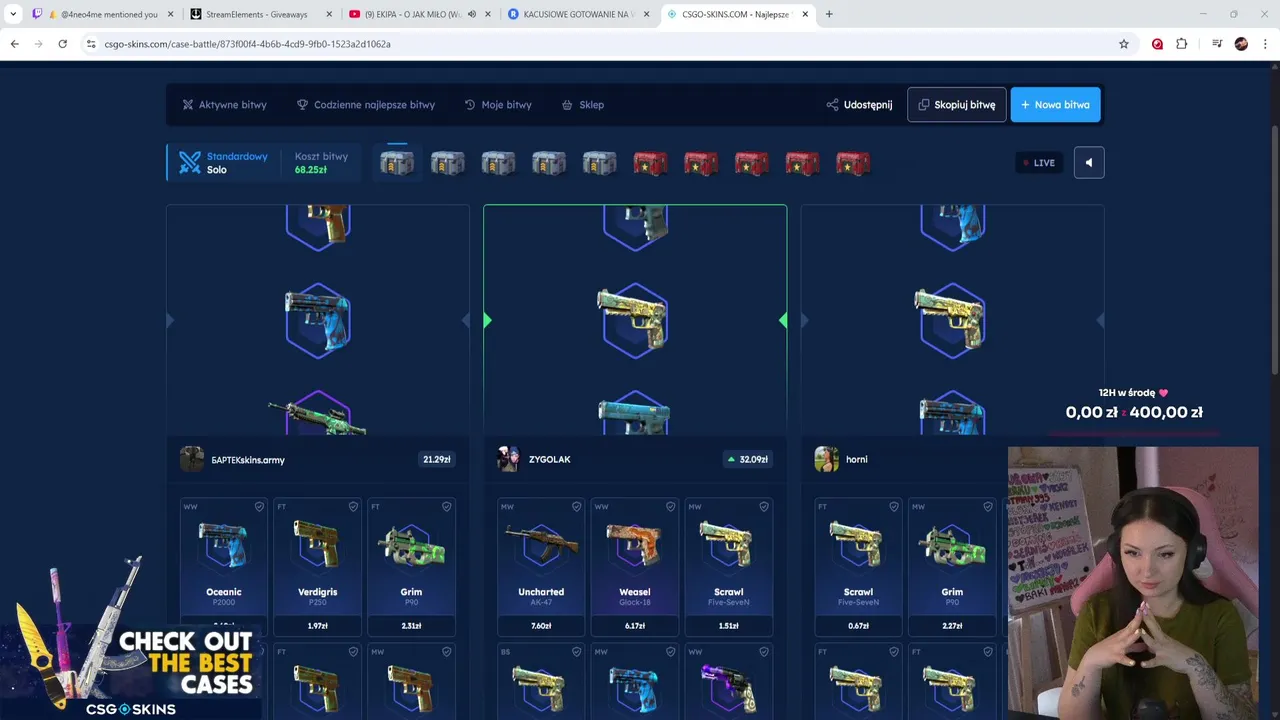Open the Weasel Glock-18 item card
1280x720 pixels.
635,567
